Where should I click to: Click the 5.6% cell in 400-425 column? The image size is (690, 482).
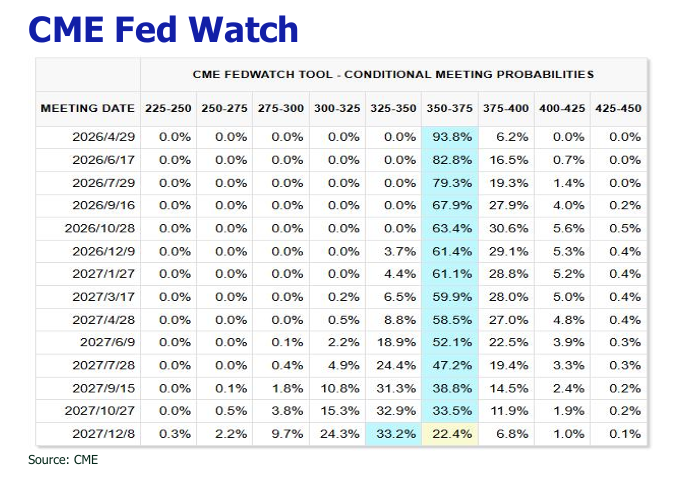coord(564,229)
